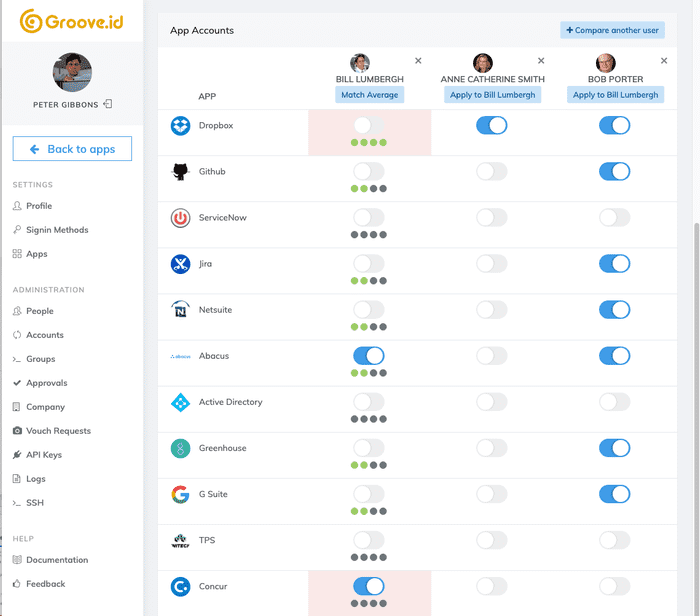
Task: Click Match Average under Bill Lumbergh
Action: point(370,95)
